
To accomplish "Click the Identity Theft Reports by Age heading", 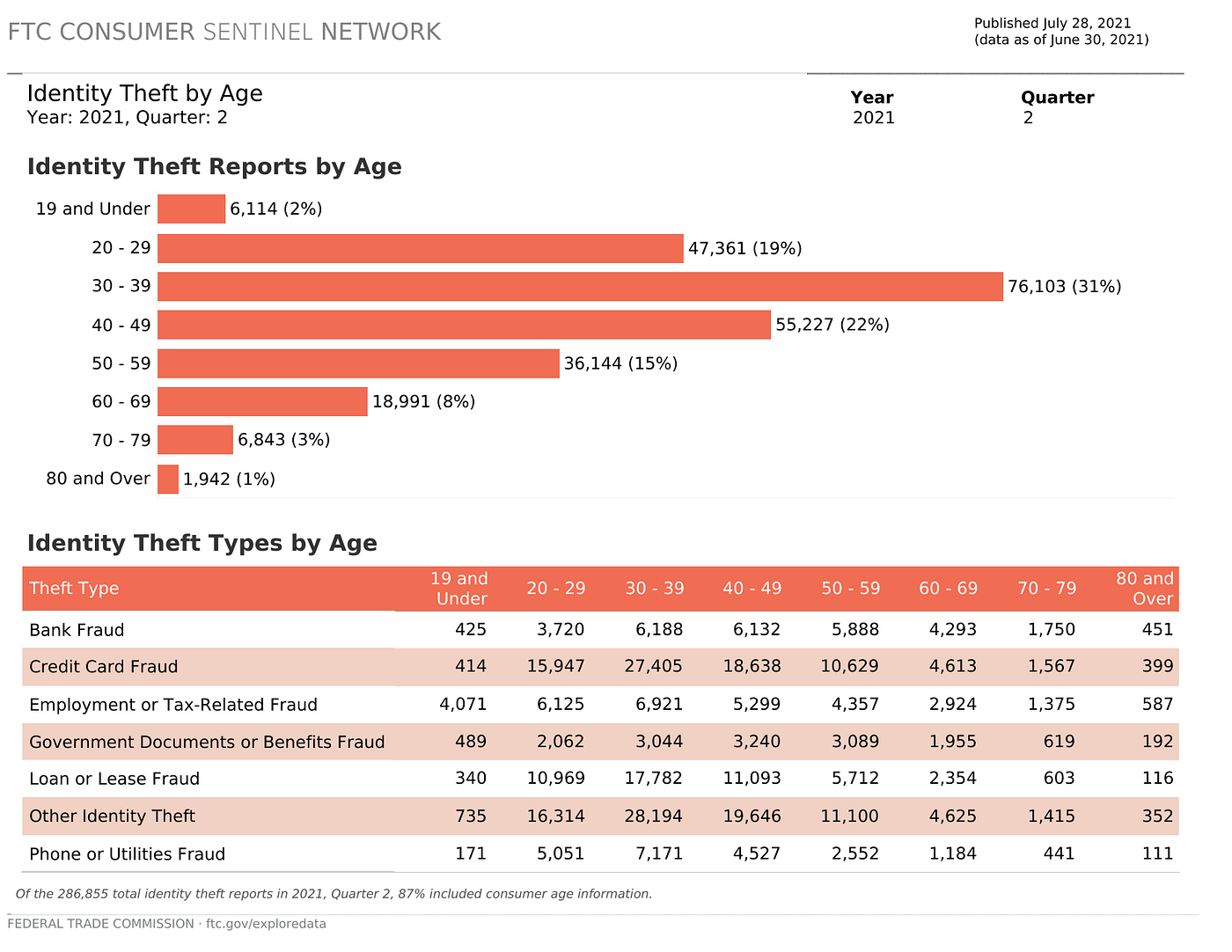I will (215, 167).
